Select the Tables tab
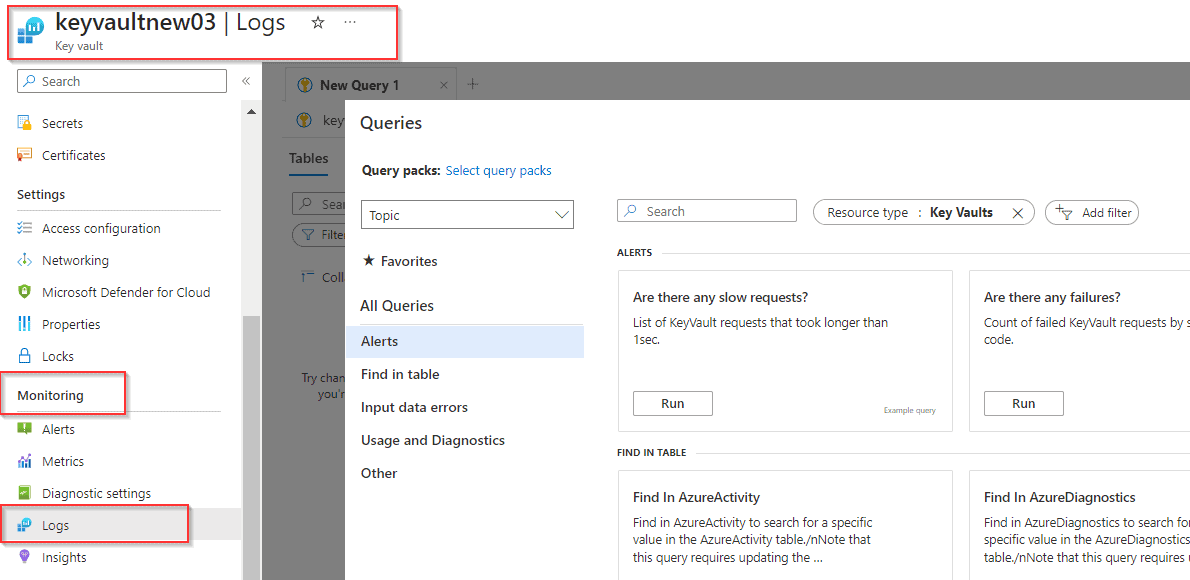Screen dimensions: 1190x580 (308, 158)
